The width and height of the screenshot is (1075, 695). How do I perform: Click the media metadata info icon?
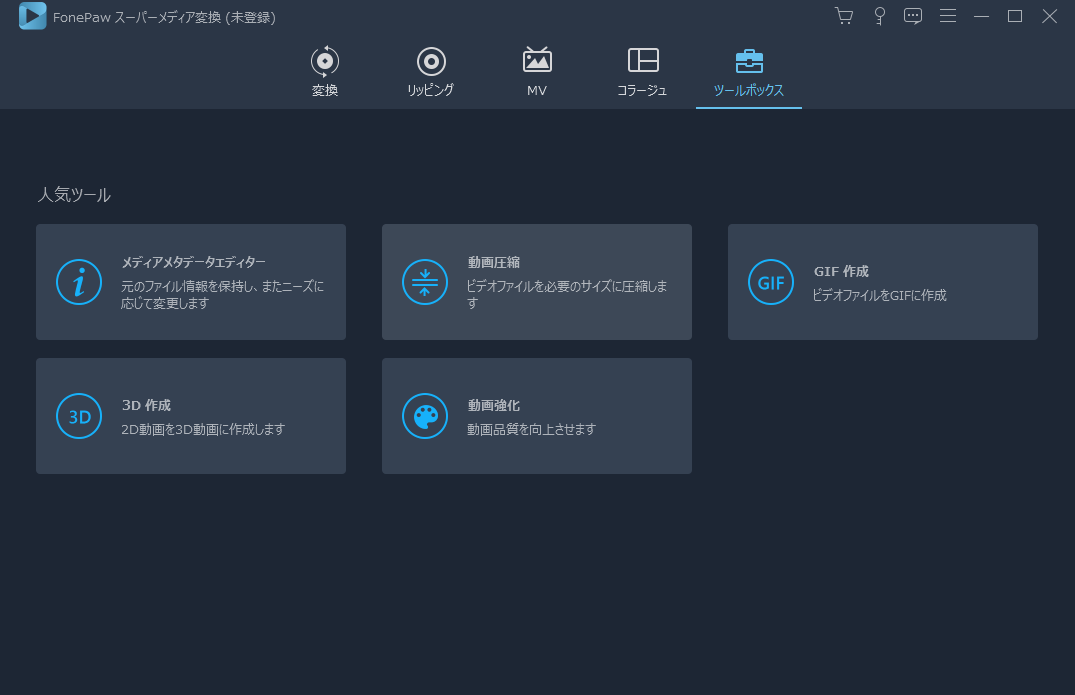pos(79,282)
